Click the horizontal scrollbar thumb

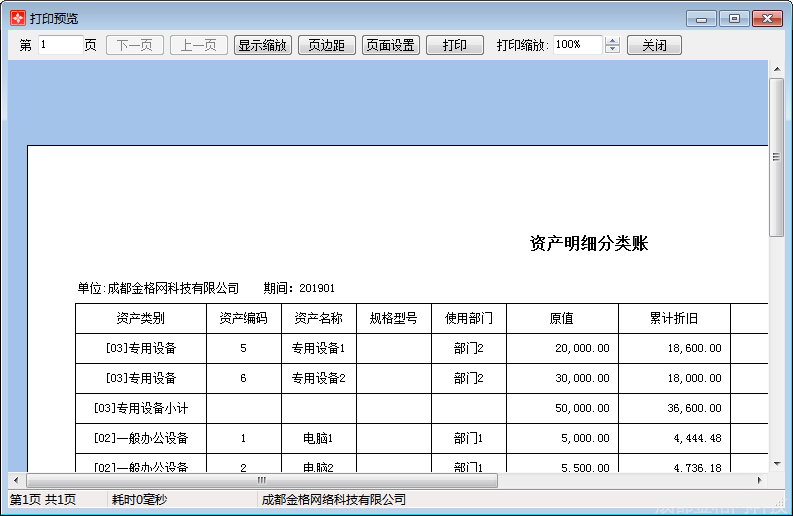[x=262, y=480]
